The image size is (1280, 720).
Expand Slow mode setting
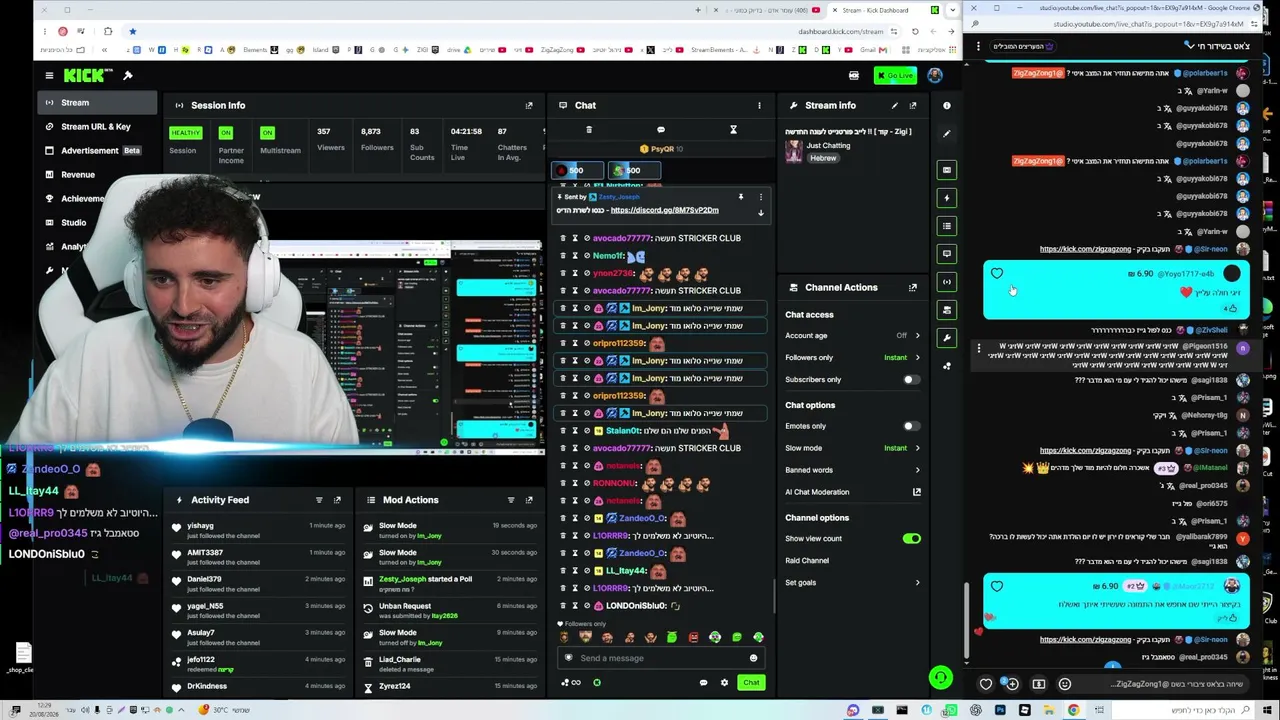tap(853, 448)
